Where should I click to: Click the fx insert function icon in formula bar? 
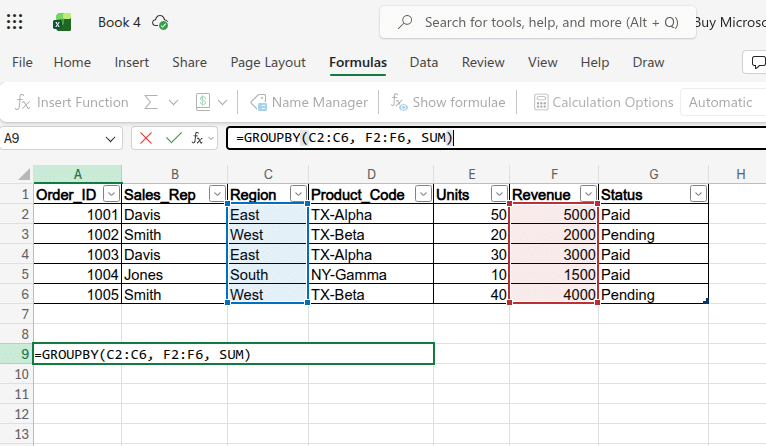(x=200, y=138)
